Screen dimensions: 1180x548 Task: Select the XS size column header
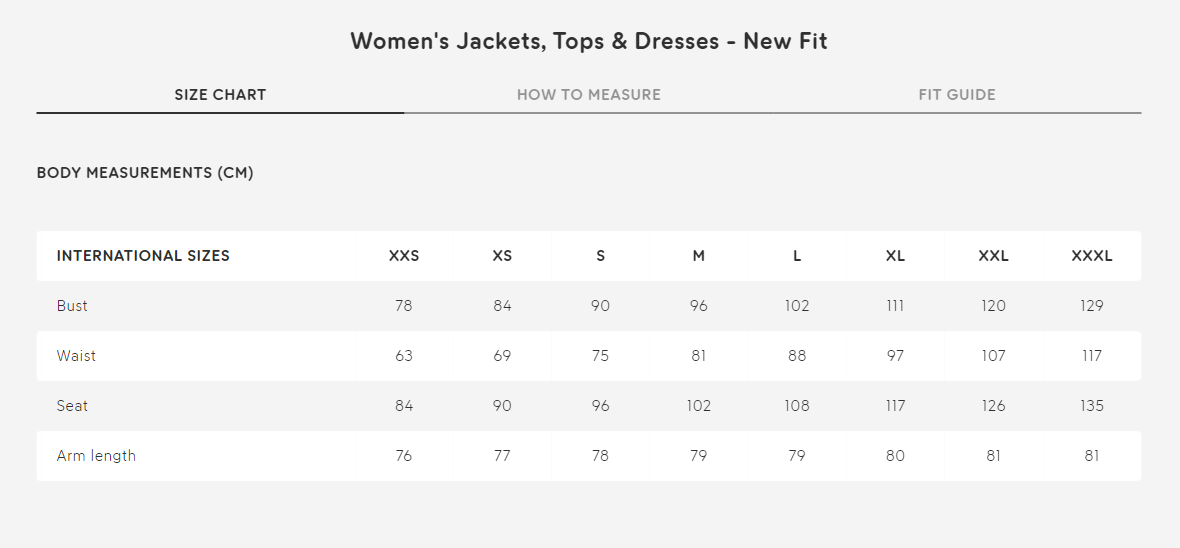tap(502, 256)
